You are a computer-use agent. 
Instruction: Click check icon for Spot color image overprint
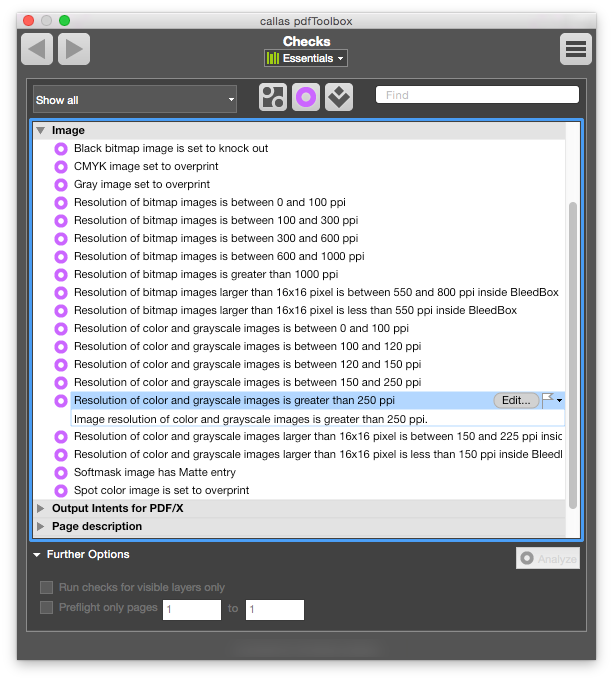click(61, 491)
